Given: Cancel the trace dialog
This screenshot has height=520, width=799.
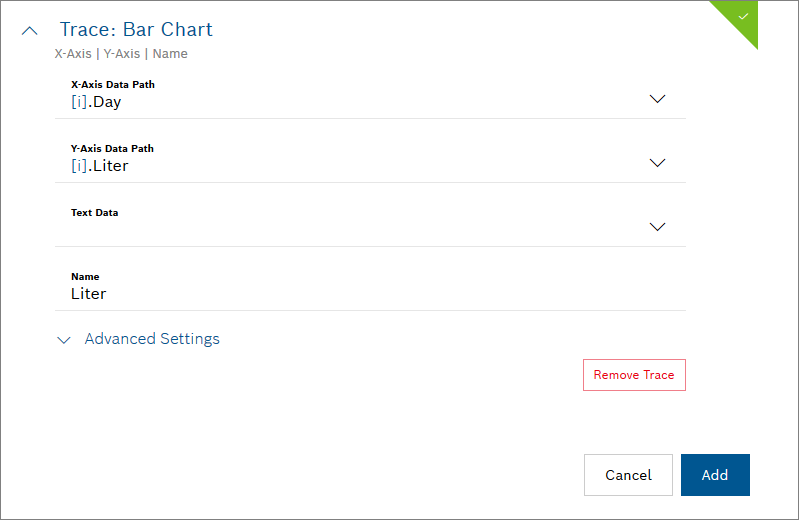Looking at the screenshot, I should (628, 475).
